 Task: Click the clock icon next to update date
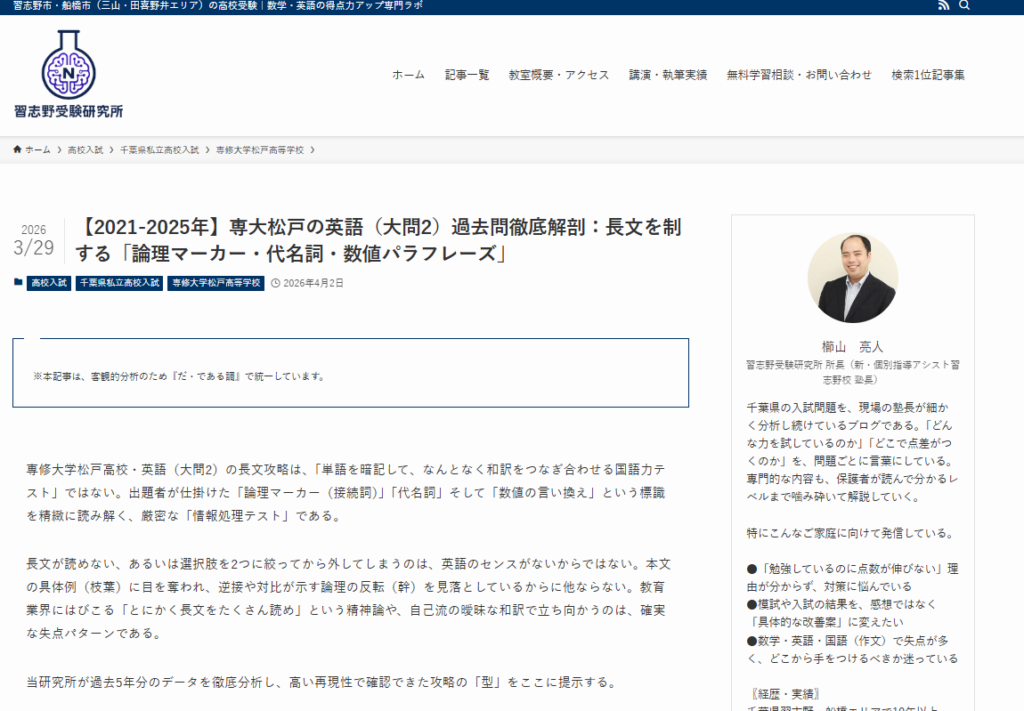tap(275, 283)
